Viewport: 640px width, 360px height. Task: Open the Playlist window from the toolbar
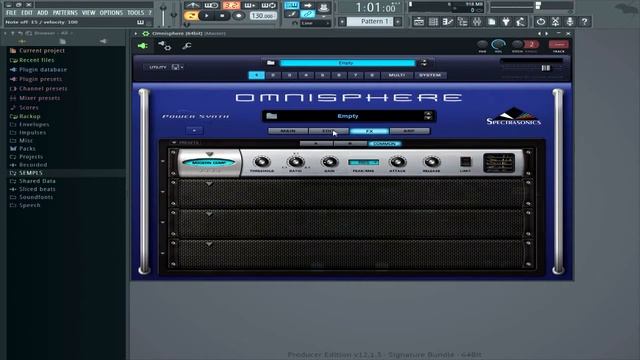point(419,22)
